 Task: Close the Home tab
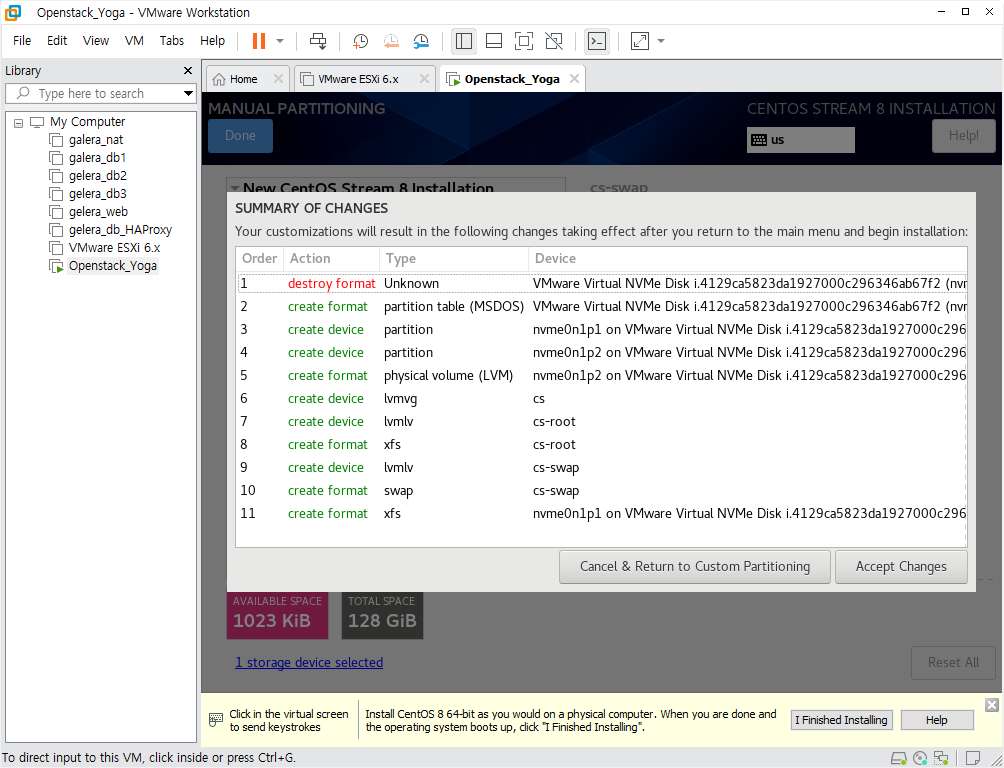(x=278, y=78)
